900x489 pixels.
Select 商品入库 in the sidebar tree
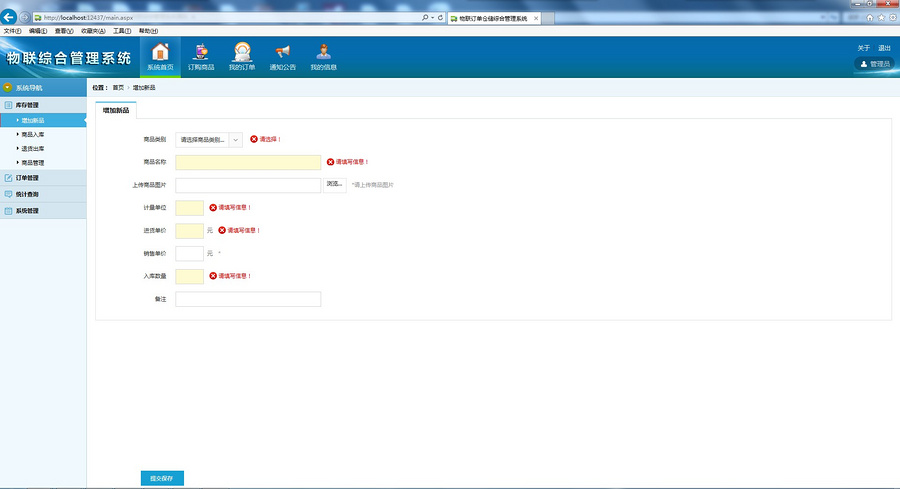33,134
